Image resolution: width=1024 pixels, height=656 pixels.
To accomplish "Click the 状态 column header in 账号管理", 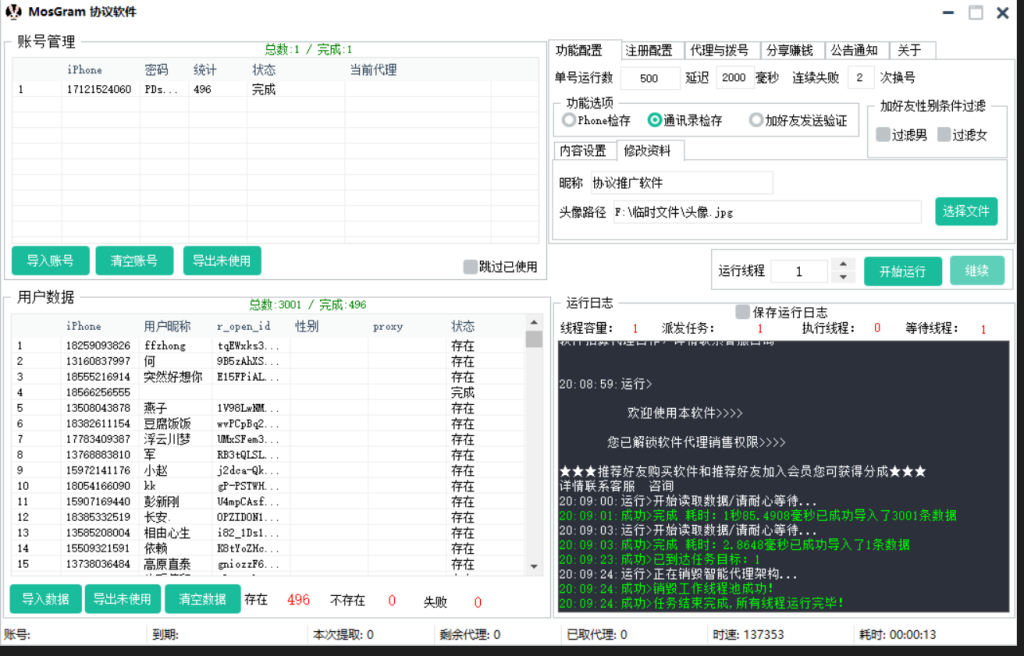I will 264,70.
